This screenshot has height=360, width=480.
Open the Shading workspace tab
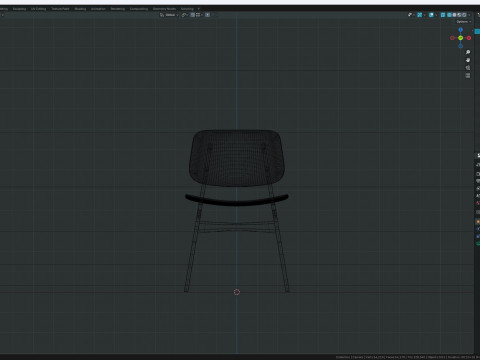coord(80,9)
